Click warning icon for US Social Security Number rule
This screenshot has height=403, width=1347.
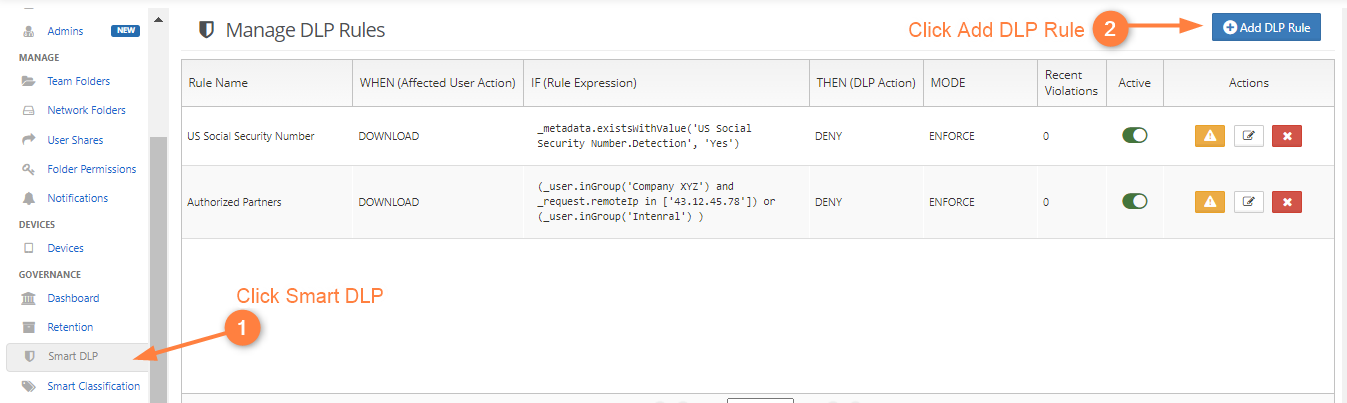tap(1209, 136)
